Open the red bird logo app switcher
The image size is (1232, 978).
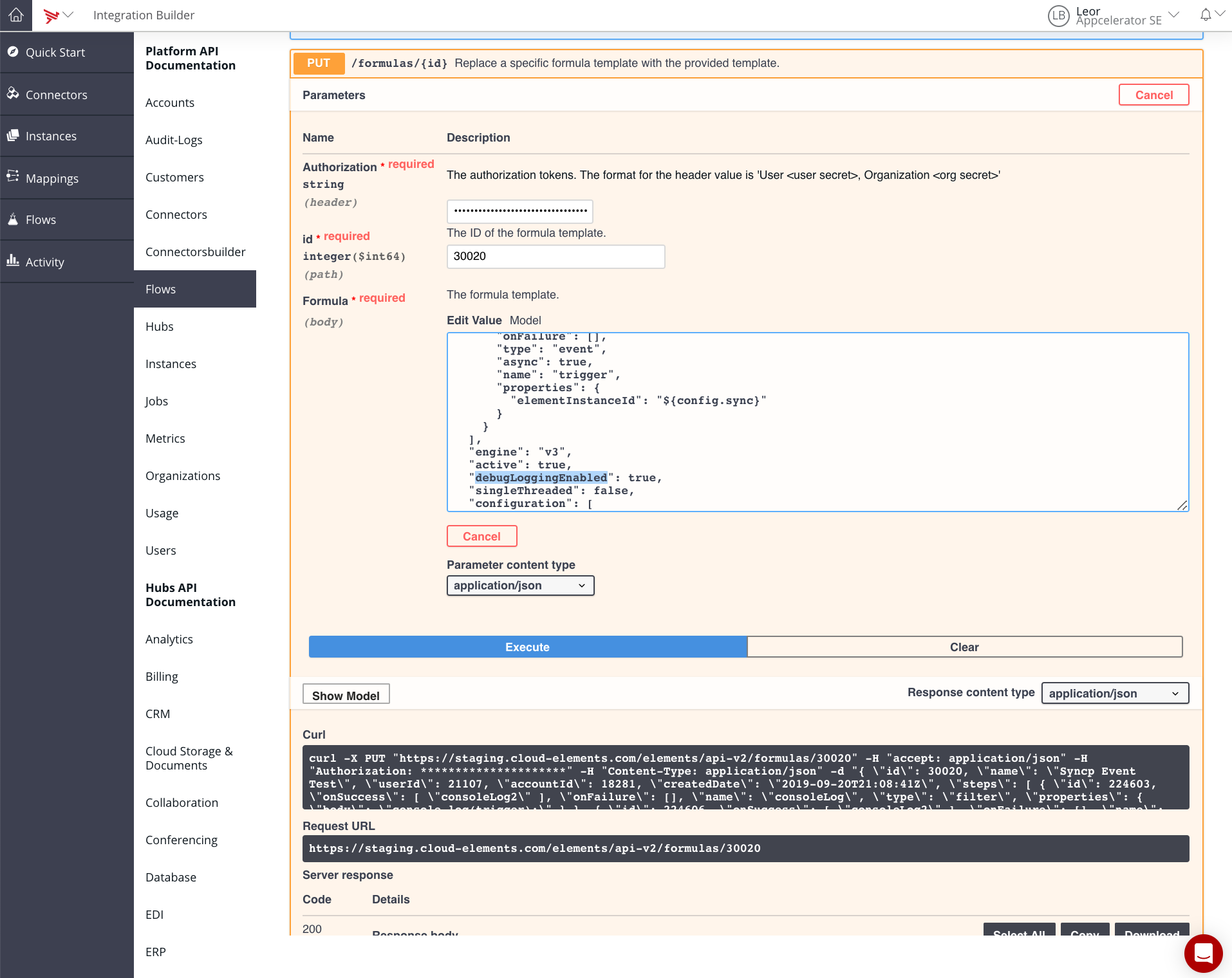click(58, 15)
